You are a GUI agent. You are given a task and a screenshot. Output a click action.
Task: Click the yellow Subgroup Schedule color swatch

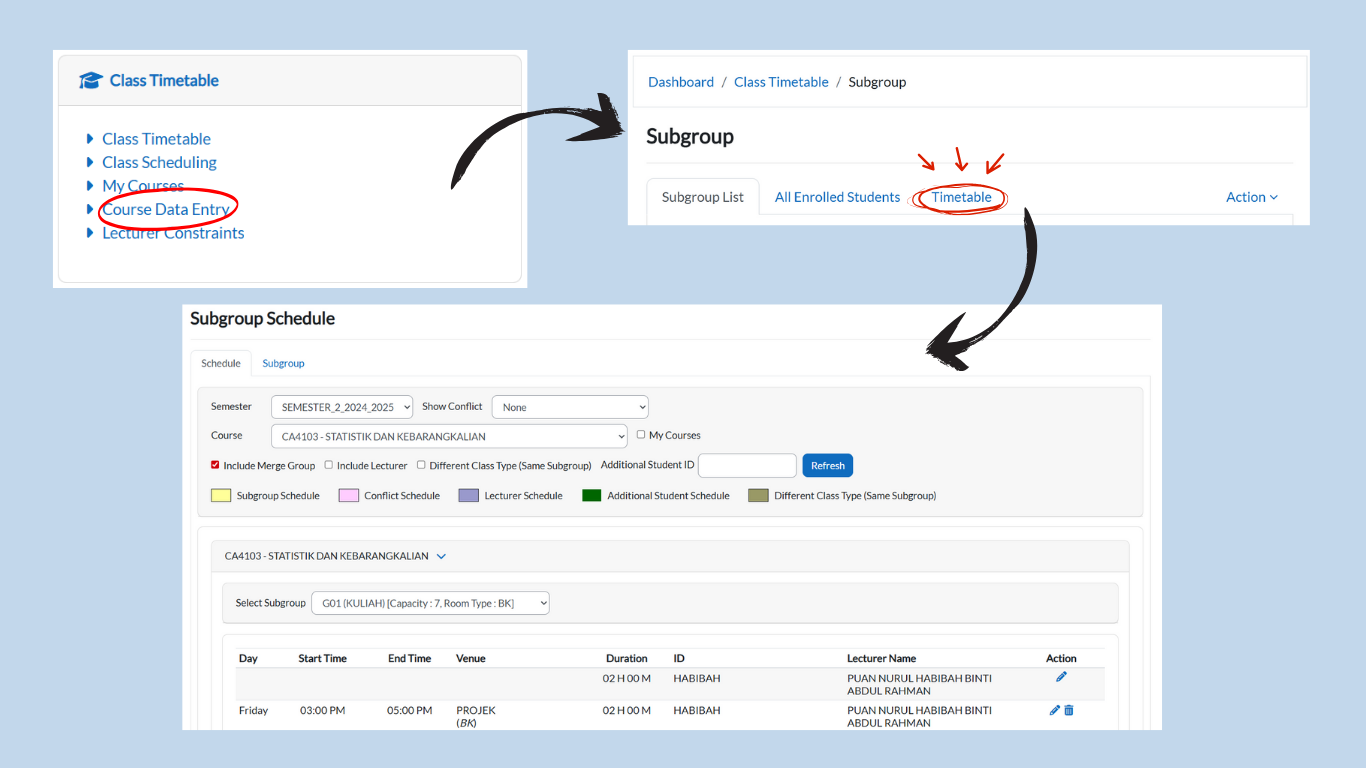point(221,495)
